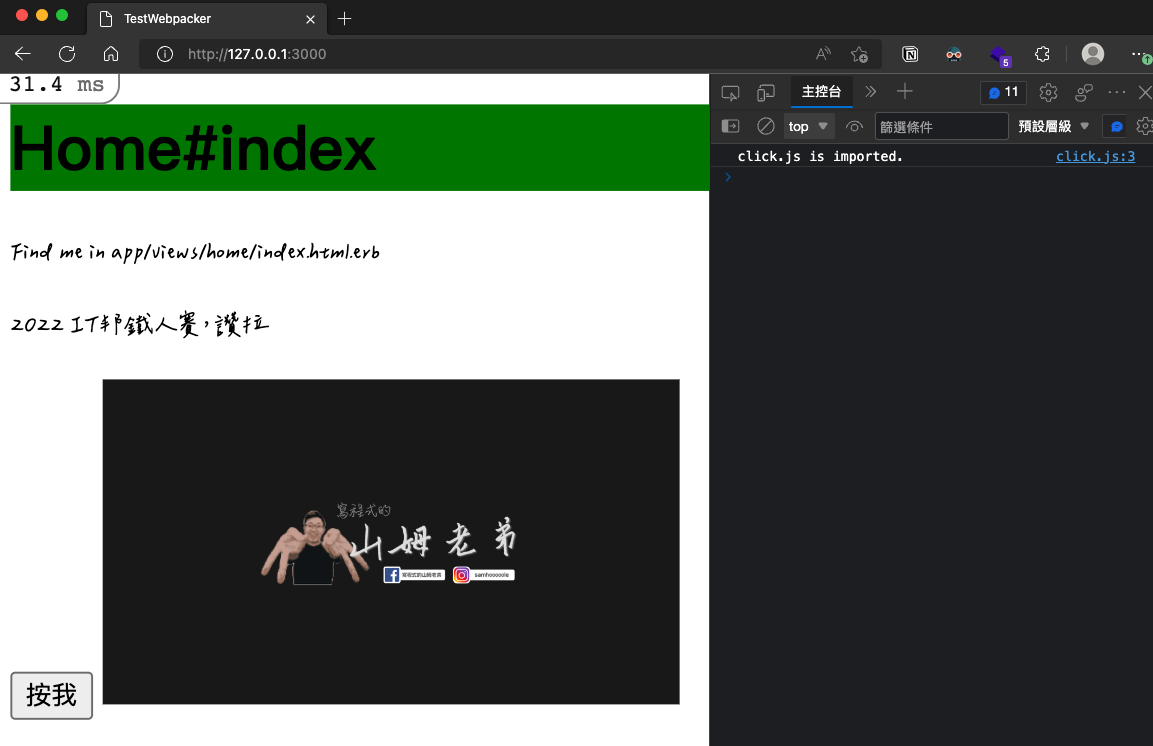
Task: Open DevTools customize three-dots menu
Action: tap(1116, 93)
